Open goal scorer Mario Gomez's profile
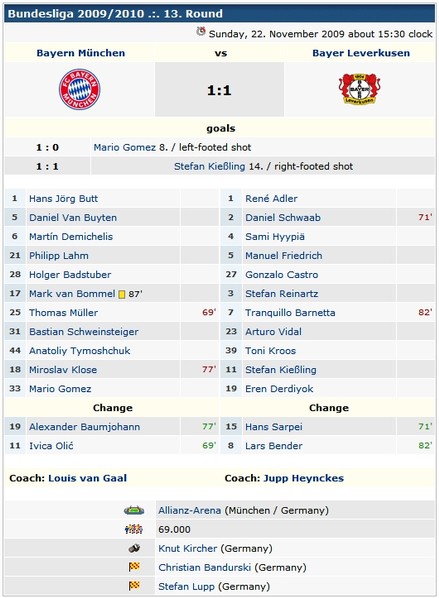Image resolution: width=439 pixels, height=598 pixels. 125,148
